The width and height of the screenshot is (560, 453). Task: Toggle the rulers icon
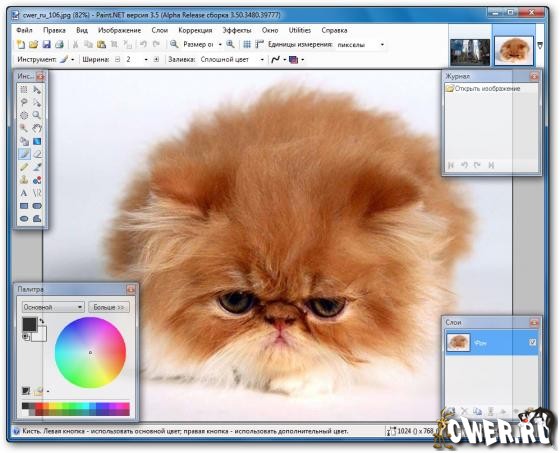(259, 44)
